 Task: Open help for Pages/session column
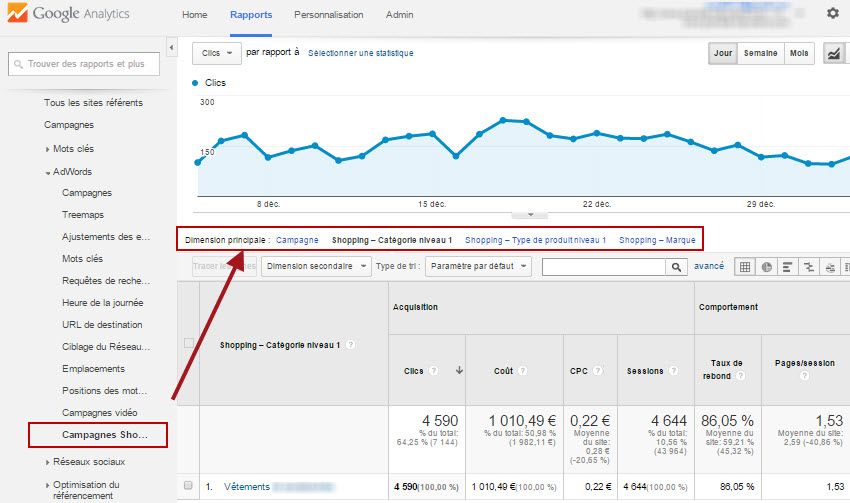point(804,375)
